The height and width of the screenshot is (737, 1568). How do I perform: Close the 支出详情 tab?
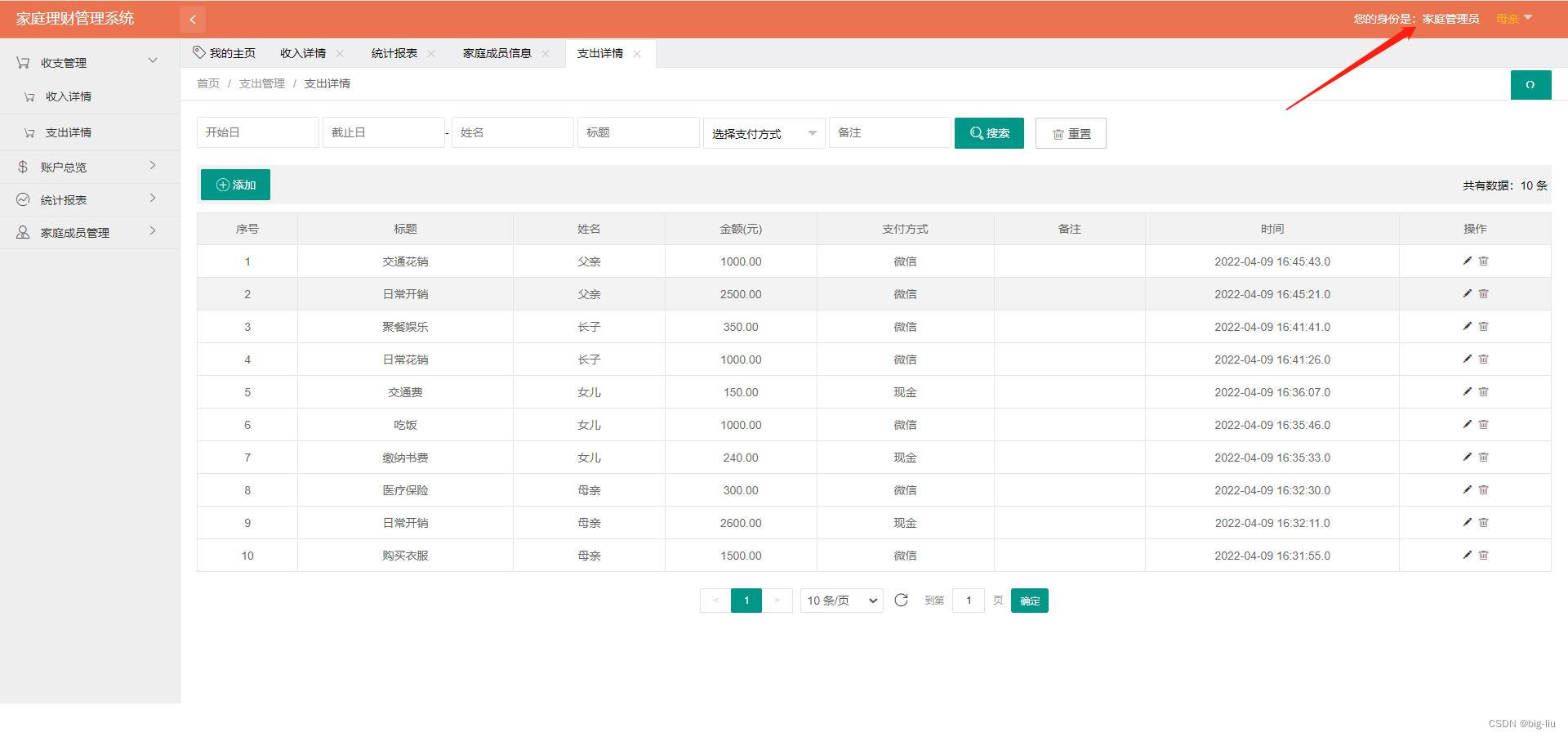pyautogui.click(x=637, y=53)
